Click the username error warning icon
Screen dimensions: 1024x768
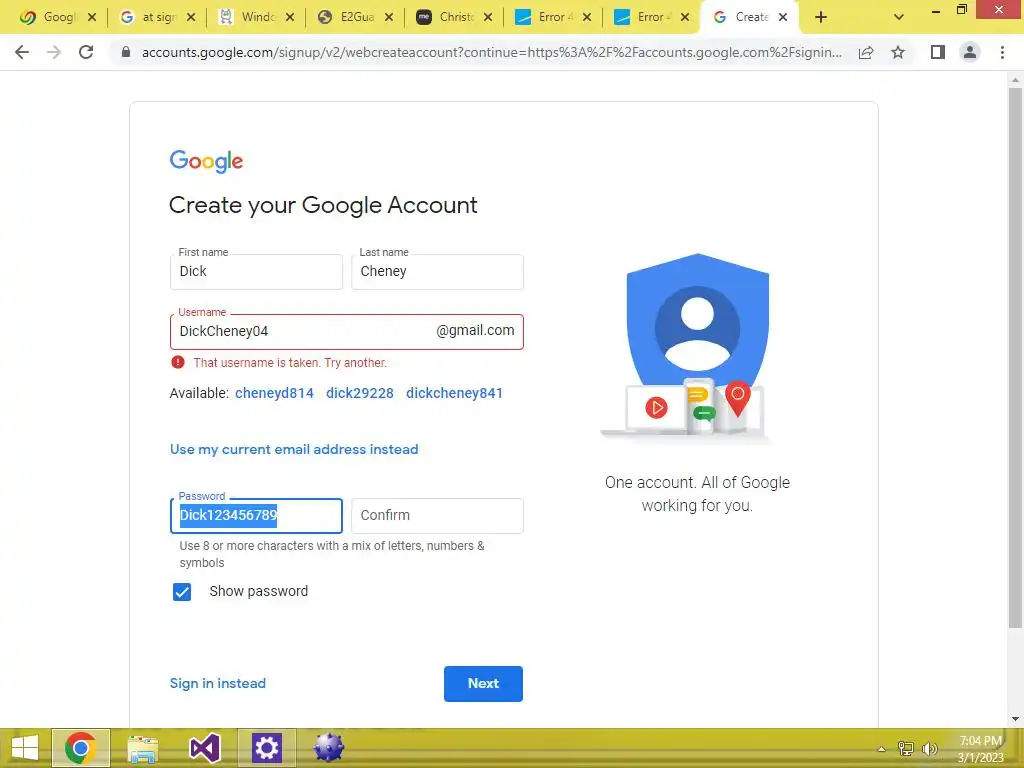tap(178, 362)
